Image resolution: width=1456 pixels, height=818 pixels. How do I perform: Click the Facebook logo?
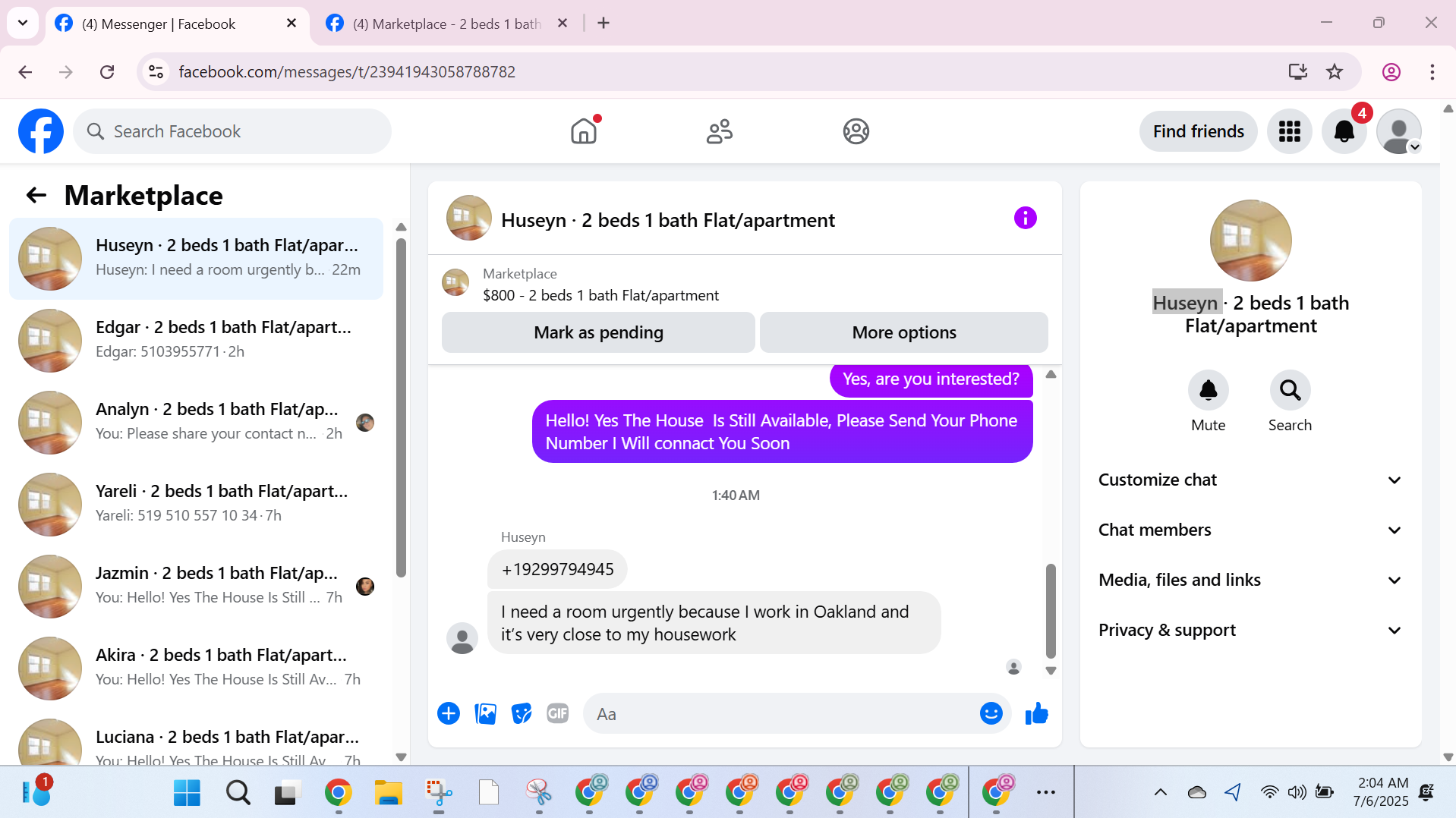tap(41, 131)
